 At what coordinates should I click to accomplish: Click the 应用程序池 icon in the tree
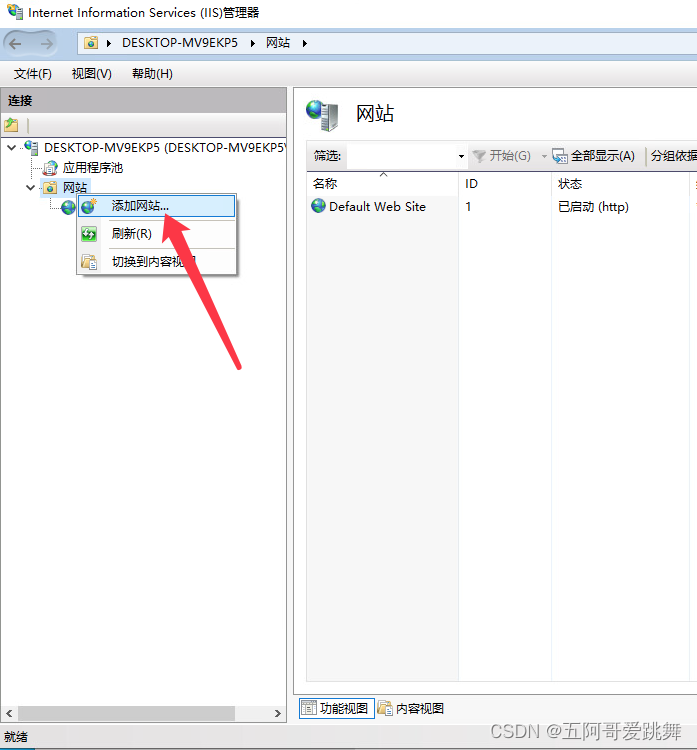click(50, 168)
